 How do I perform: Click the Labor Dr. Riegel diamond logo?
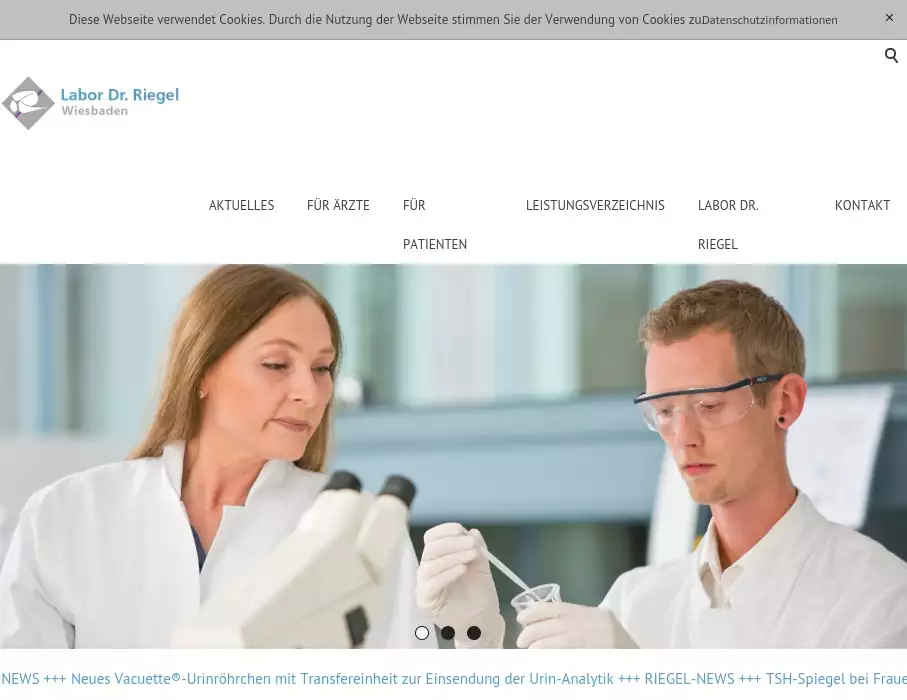tap(28, 103)
